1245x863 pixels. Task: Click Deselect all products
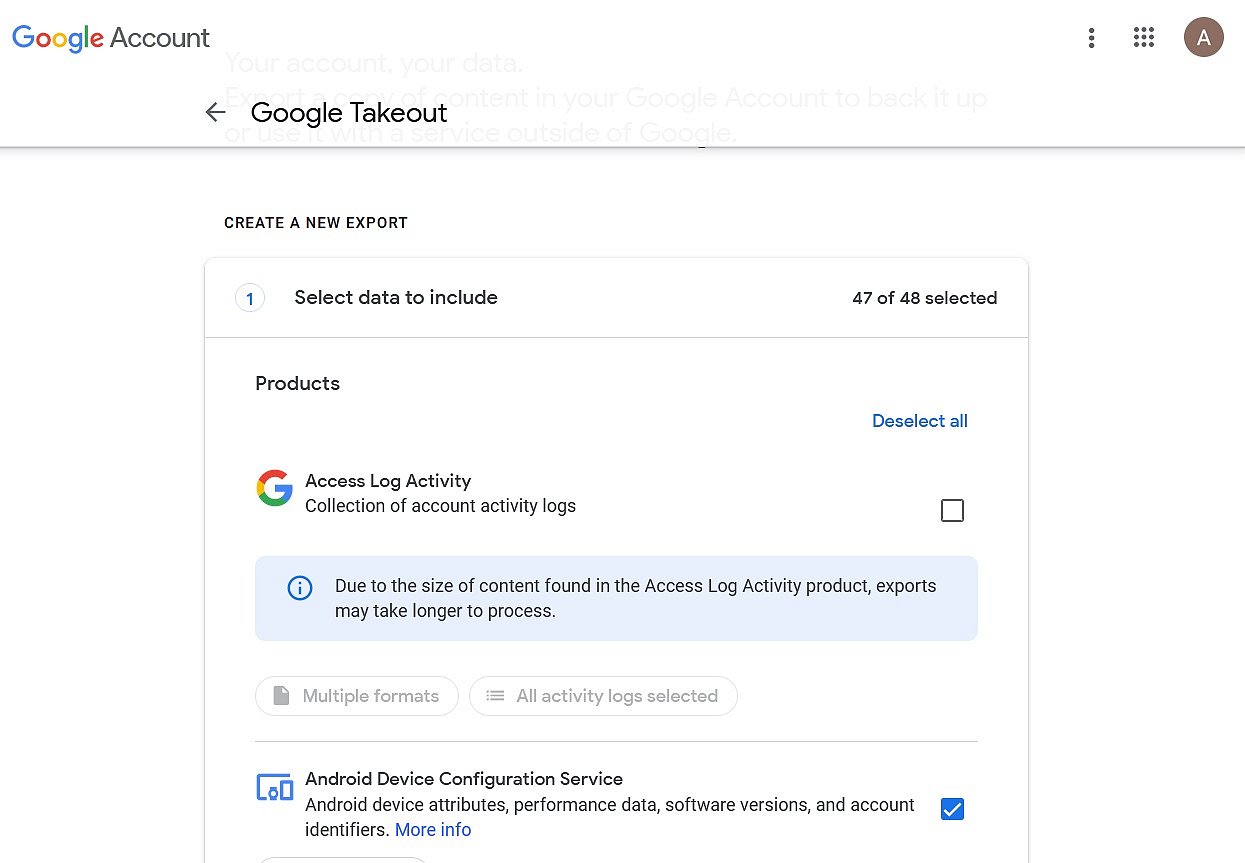[920, 421]
